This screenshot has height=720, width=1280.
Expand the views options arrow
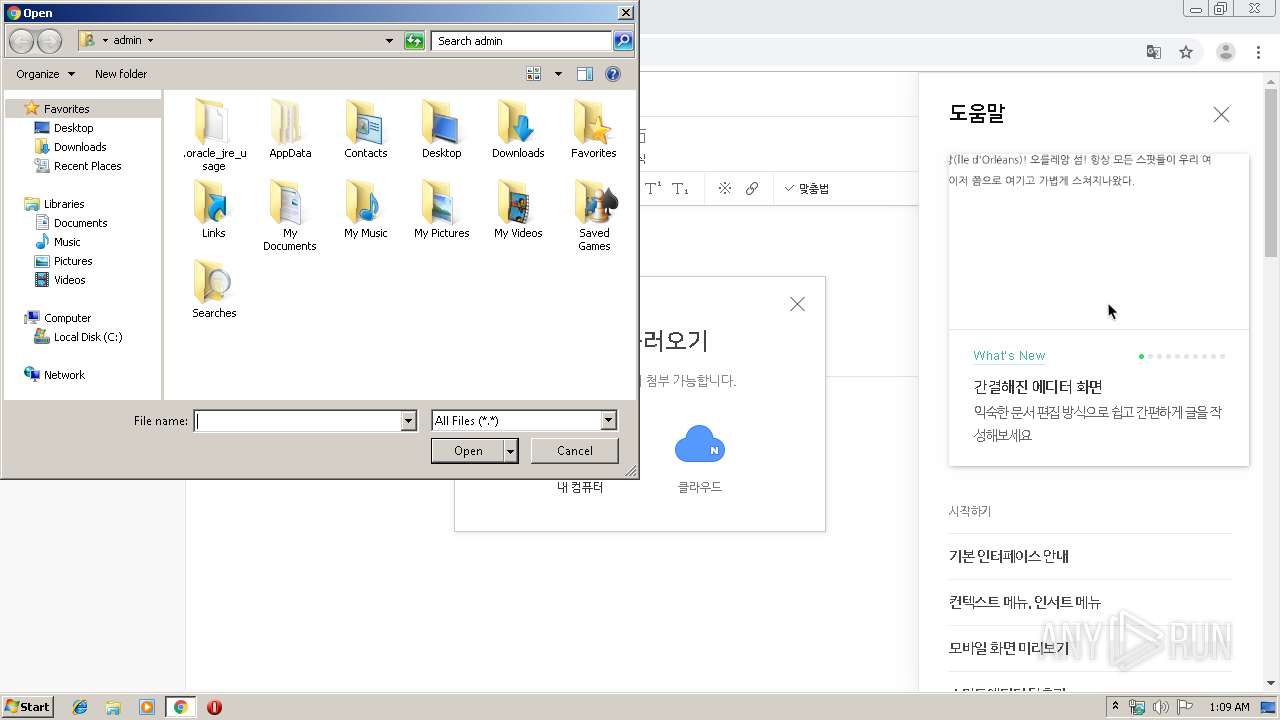coord(558,74)
